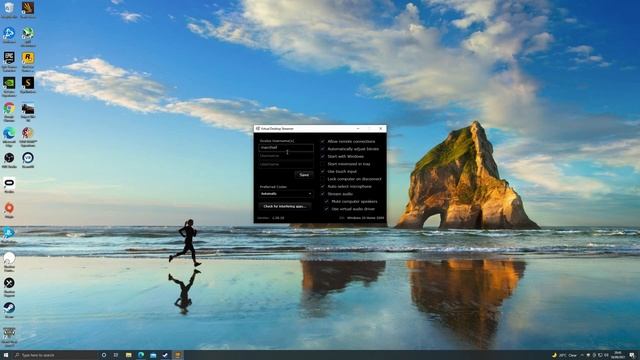
Task: Toggle Automatically adjust bitrate checkbox
Action: pos(322,149)
